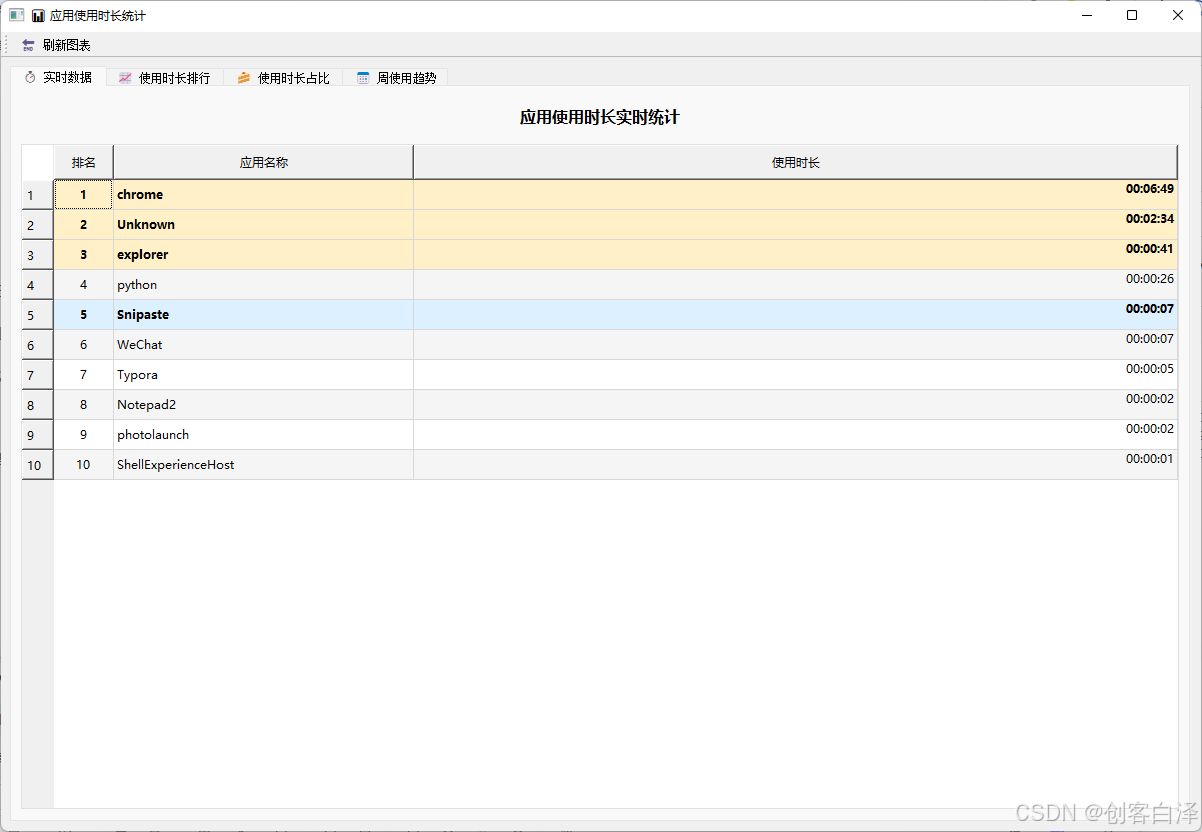Open the 周使用趋势 tab
The height and width of the screenshot is (832, 1202).
coord(396,78)
